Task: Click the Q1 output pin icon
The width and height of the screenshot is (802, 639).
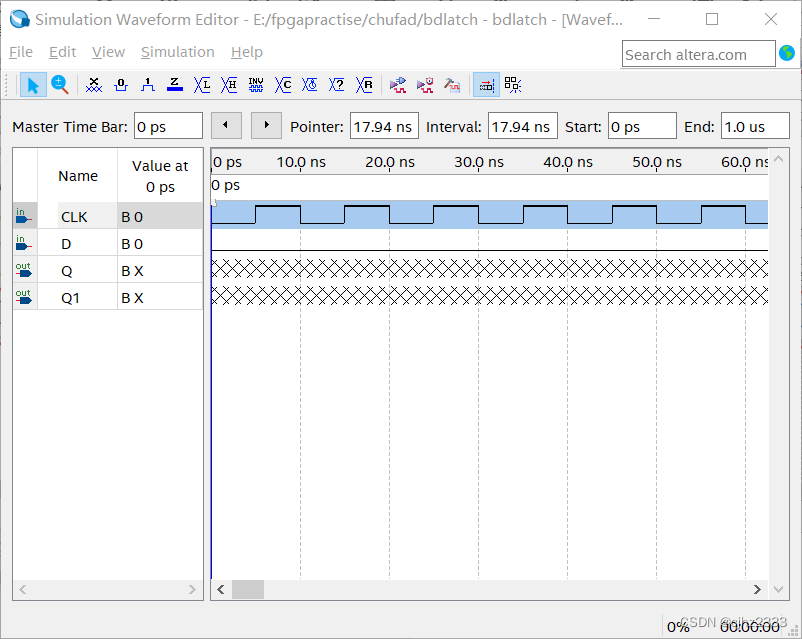Action: [x=24, y=297]
